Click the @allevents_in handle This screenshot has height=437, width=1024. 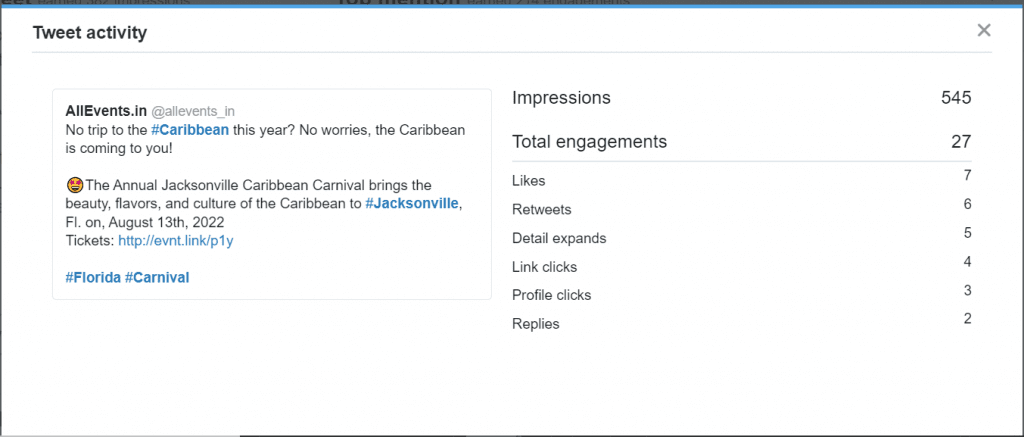pos(193,110)
